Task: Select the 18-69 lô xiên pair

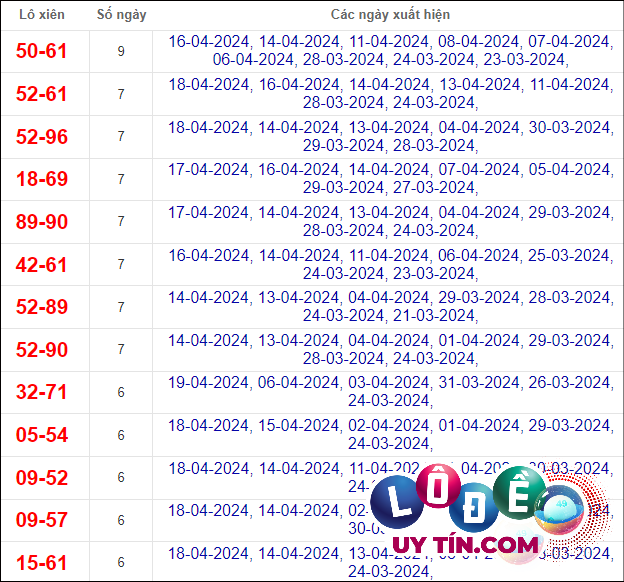Action: [42, 179]
